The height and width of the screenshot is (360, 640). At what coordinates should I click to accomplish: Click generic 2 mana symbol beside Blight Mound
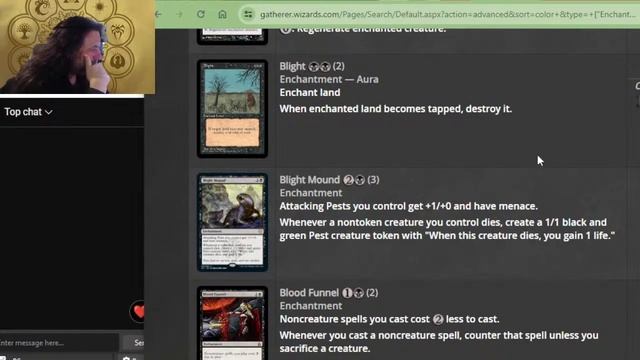pyautogui.click(x=348, y=180)
